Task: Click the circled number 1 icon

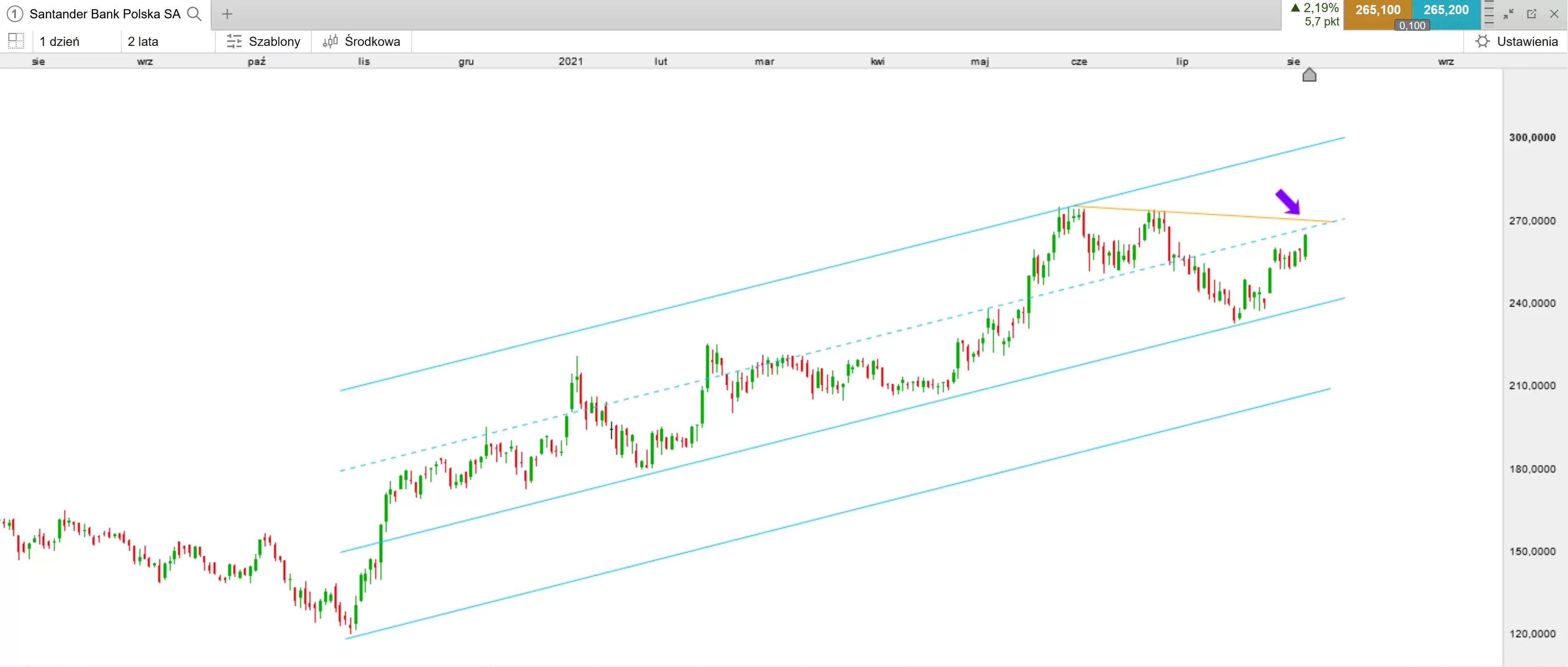Action: 15,13
